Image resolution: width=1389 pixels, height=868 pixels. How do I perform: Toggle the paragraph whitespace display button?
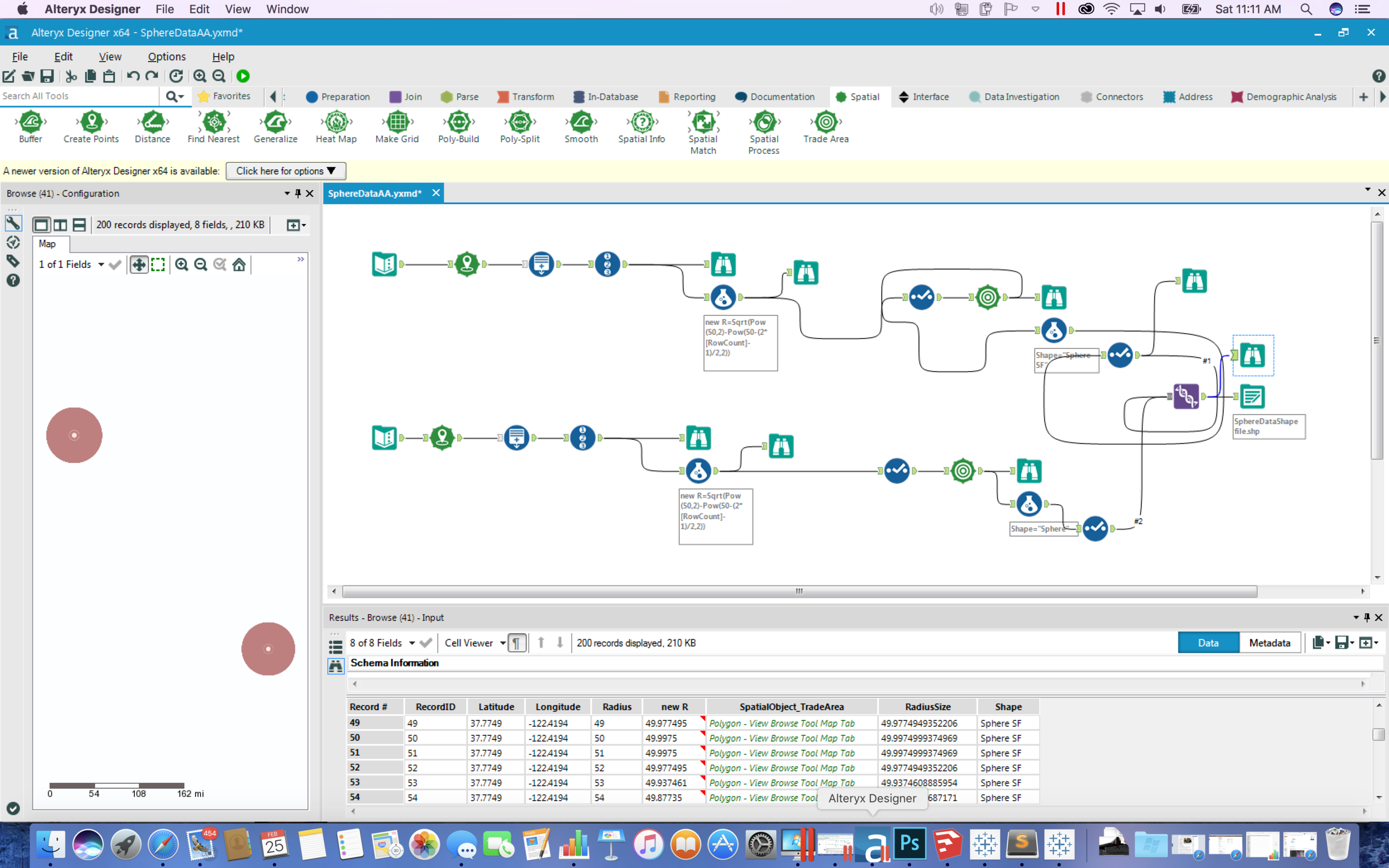[517, 643]
